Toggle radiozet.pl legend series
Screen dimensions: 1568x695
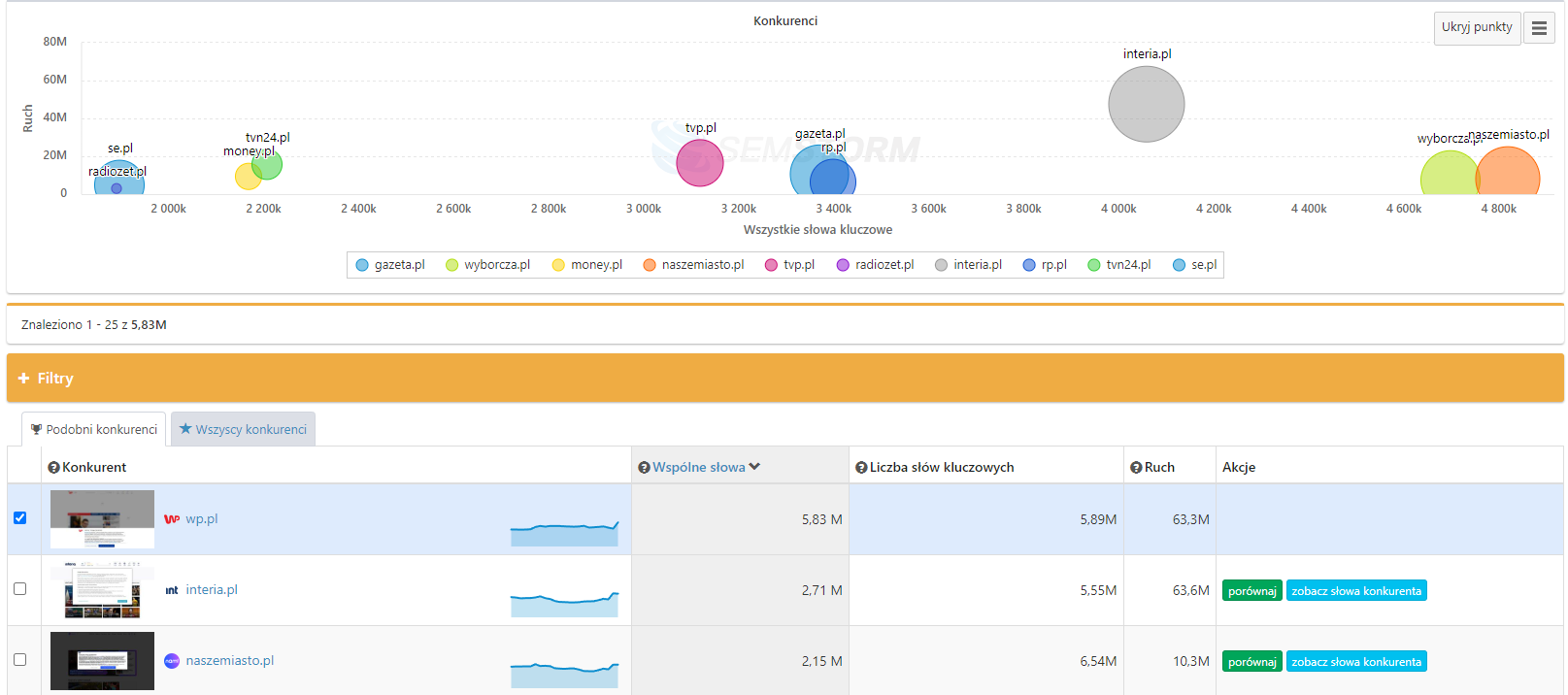(x=875, y=265)
